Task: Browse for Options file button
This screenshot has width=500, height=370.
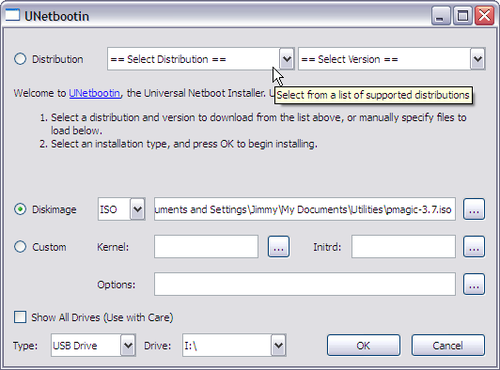Action: coord(474,285)
